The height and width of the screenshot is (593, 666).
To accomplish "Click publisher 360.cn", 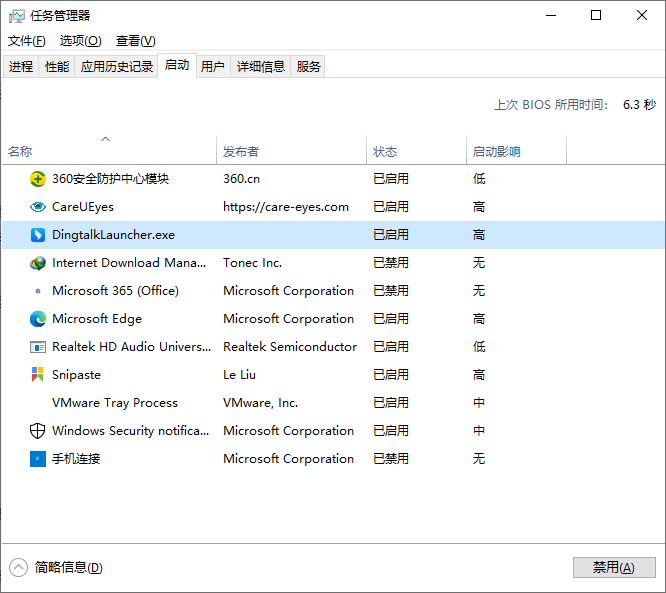I will coord(241,179).
